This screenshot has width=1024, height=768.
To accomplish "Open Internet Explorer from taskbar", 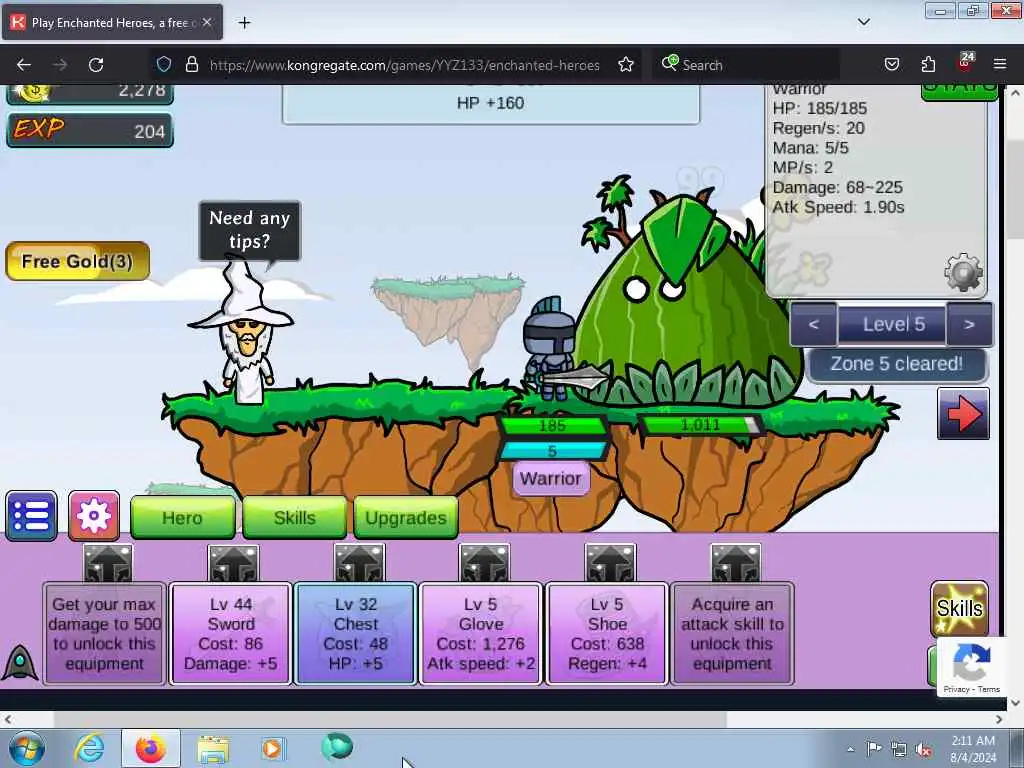I will click(89, 748).
